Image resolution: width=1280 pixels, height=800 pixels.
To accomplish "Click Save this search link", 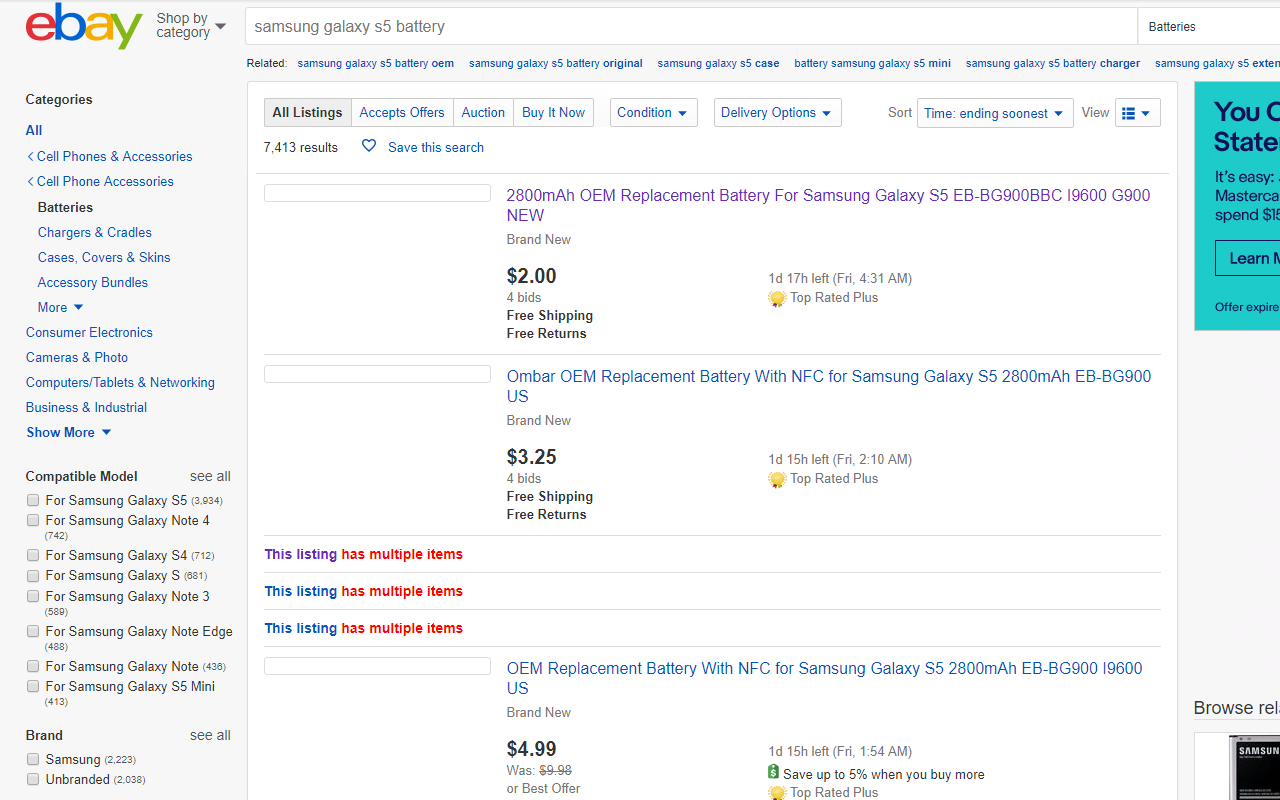I will pos(436,147).
